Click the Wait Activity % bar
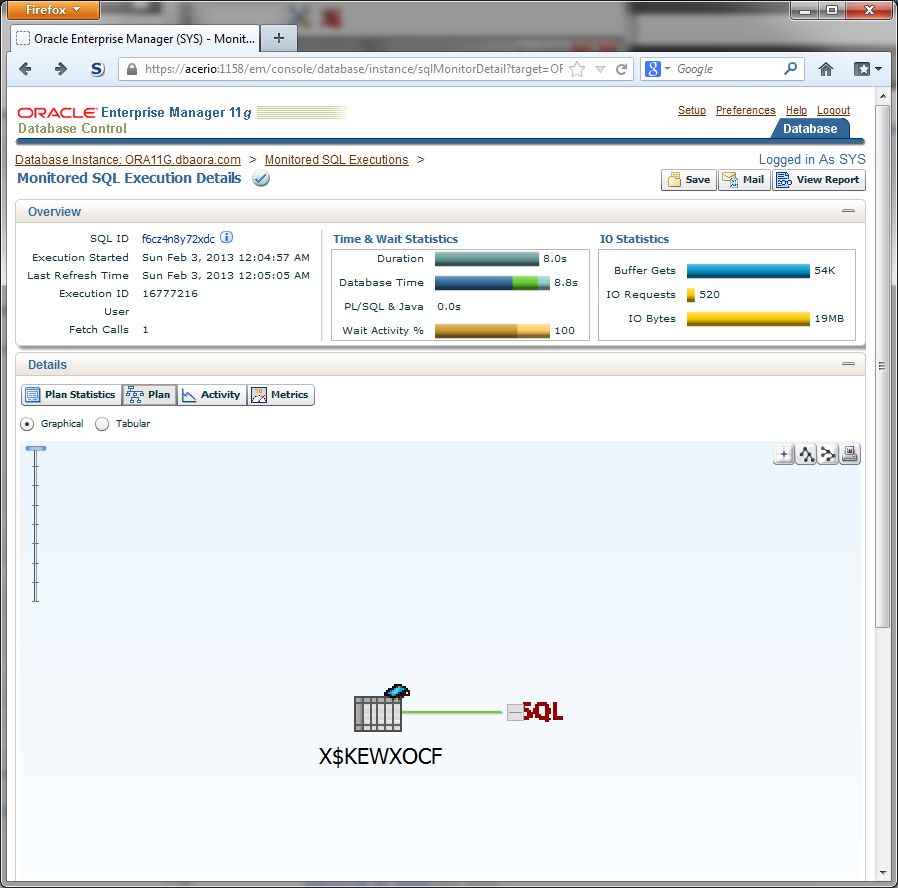898x888 pixels. pos(492,331)
